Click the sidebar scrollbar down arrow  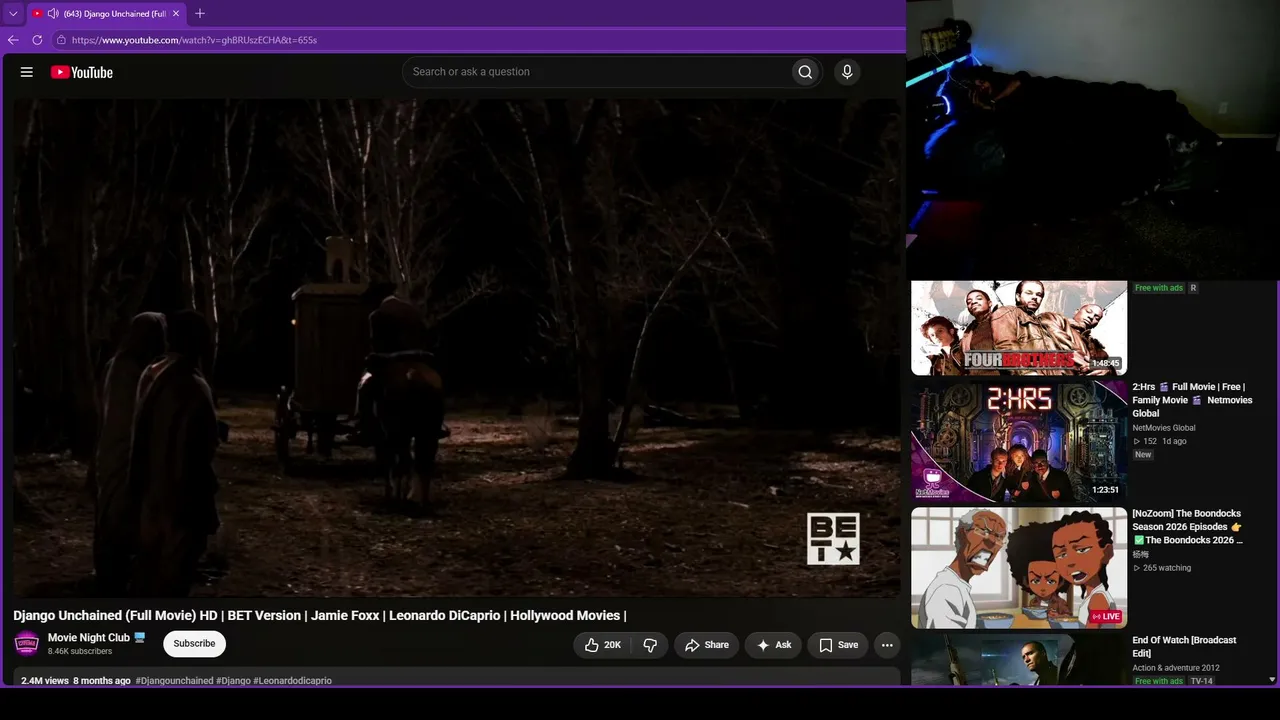click(1272, 680)
